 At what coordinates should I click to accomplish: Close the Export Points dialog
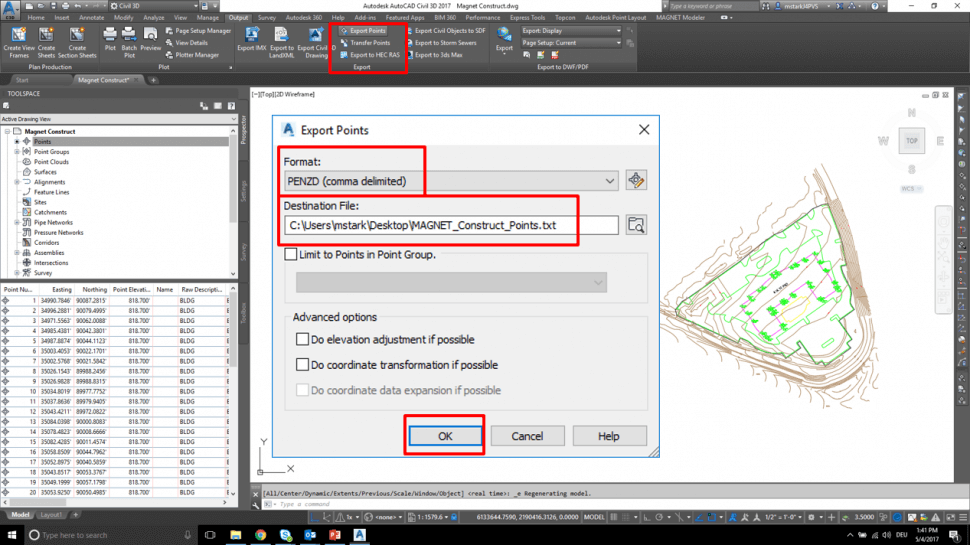point(644,129)
